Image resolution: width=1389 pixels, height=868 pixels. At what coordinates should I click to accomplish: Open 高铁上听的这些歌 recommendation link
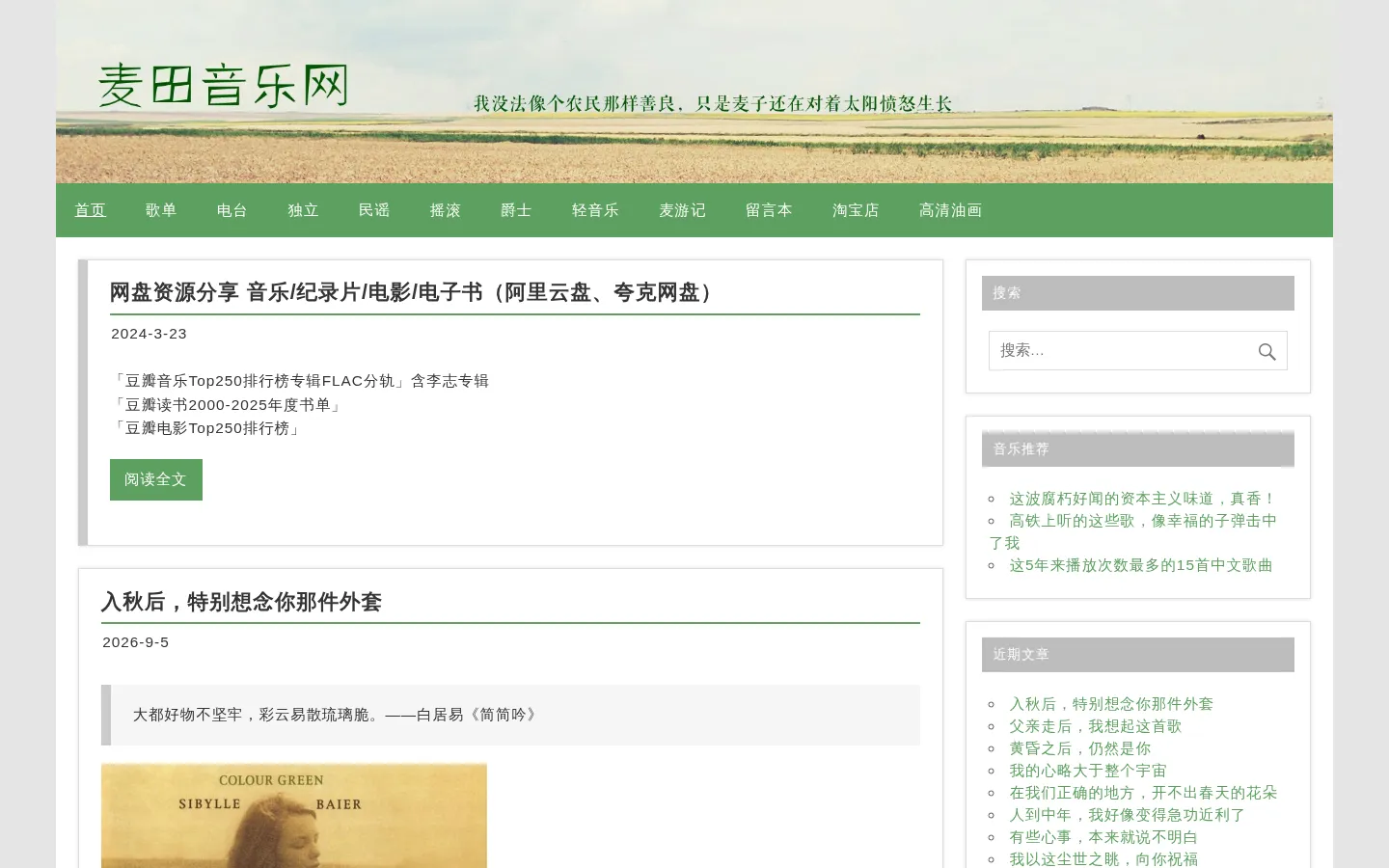(1133, 531)
